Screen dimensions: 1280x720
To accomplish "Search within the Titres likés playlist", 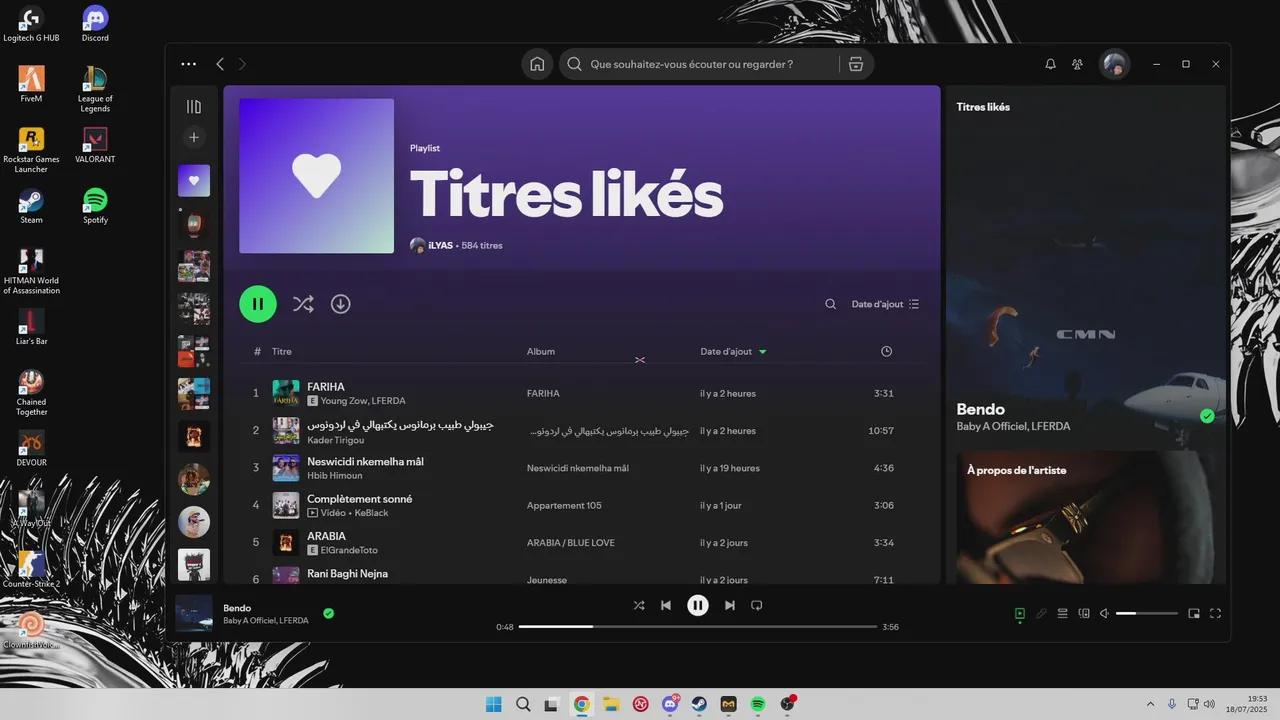I will tap(830, 304).
